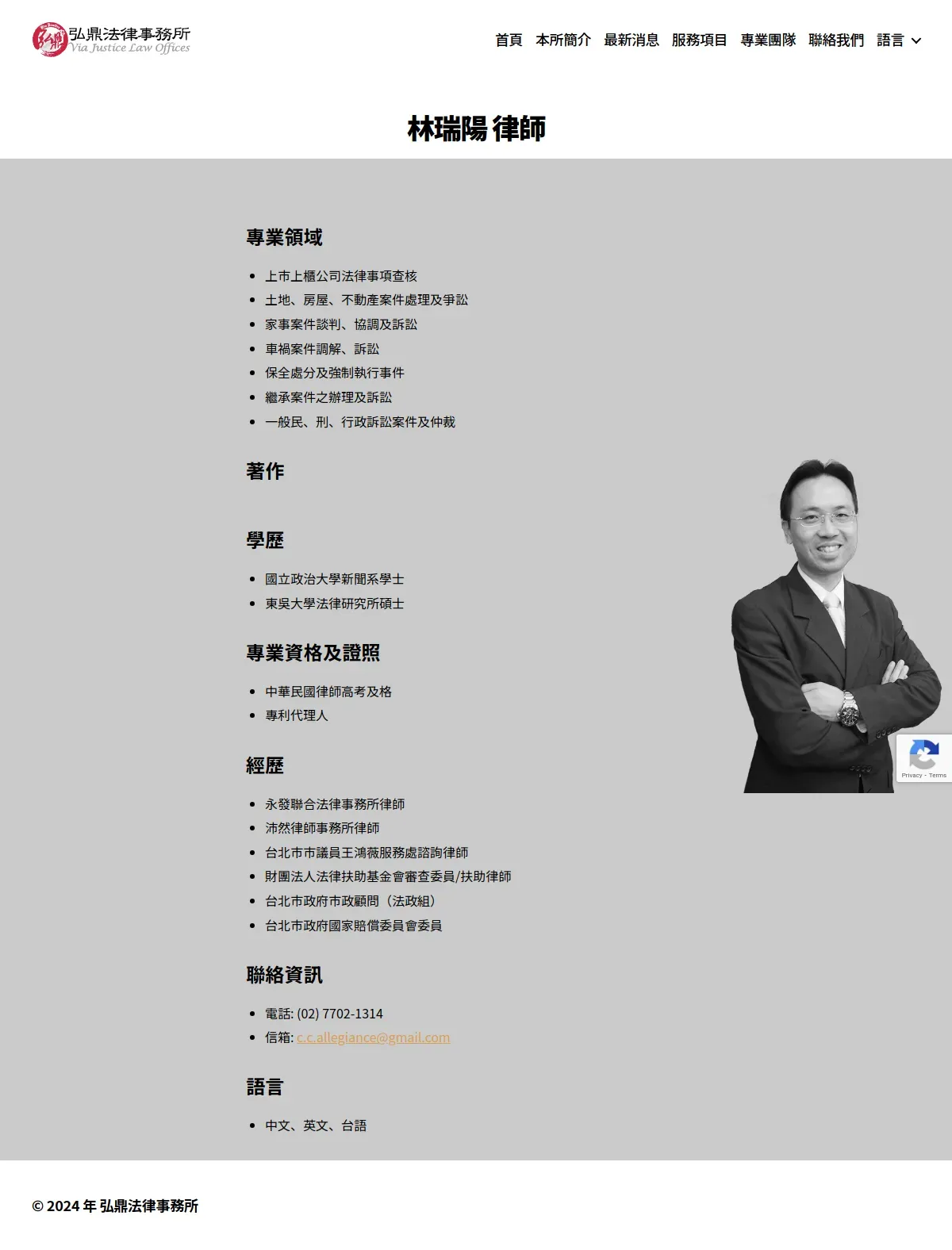Image resolution: width=952 pixels, height=1250 pixels.
Task: Select the 家事案件談判、協調及訴訟 item
Action: tap(341, 324)
